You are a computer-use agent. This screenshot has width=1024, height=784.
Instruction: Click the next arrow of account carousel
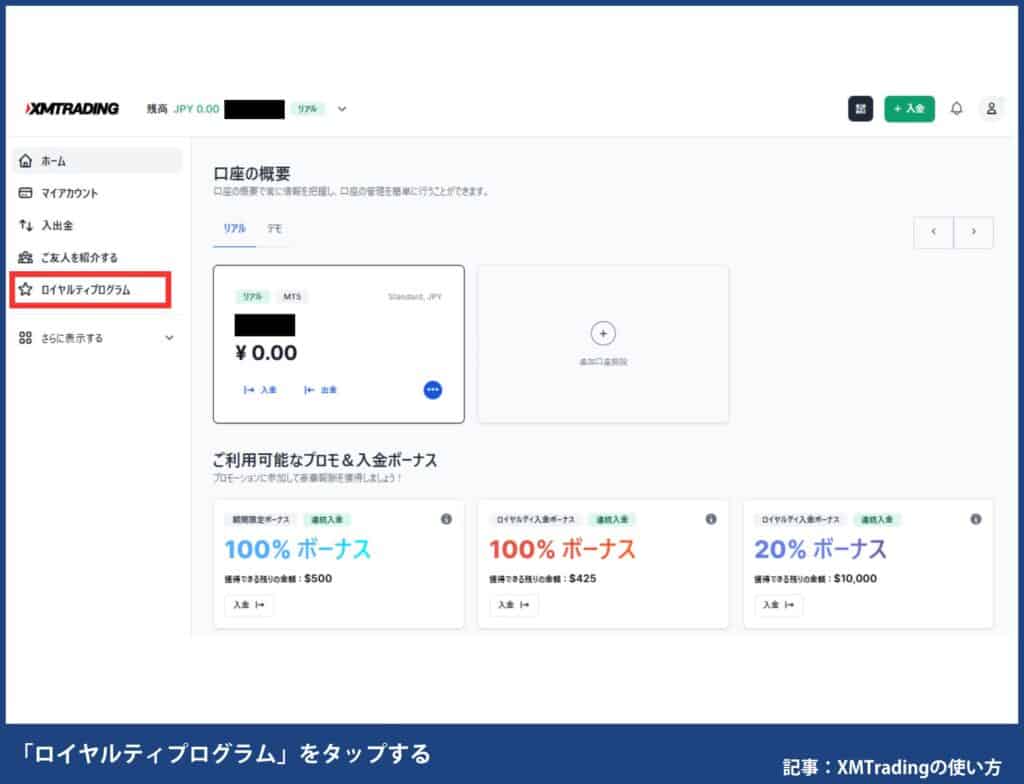click(974, 232)
